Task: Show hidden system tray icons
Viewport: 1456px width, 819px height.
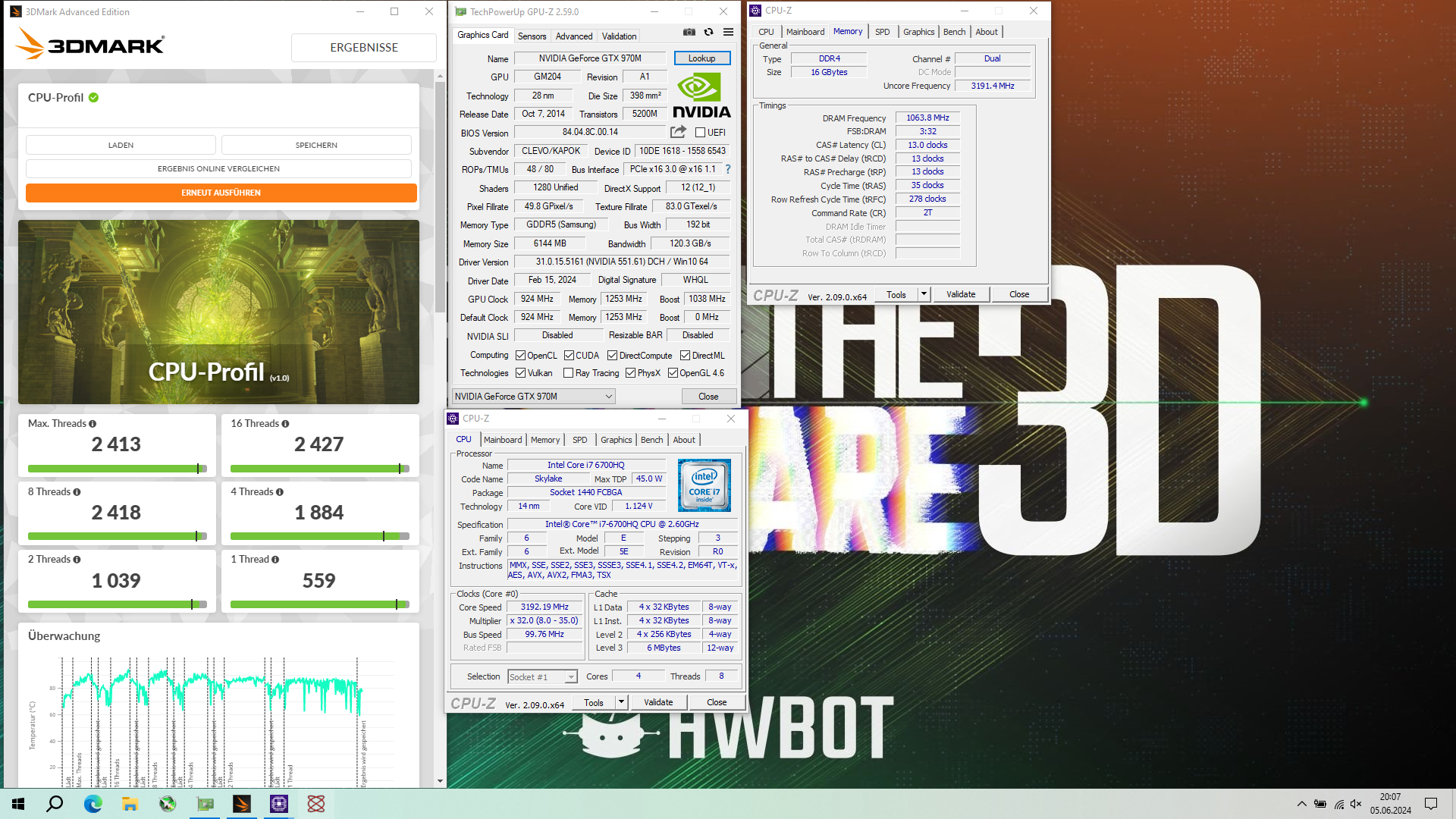Action: point(1301,804)
